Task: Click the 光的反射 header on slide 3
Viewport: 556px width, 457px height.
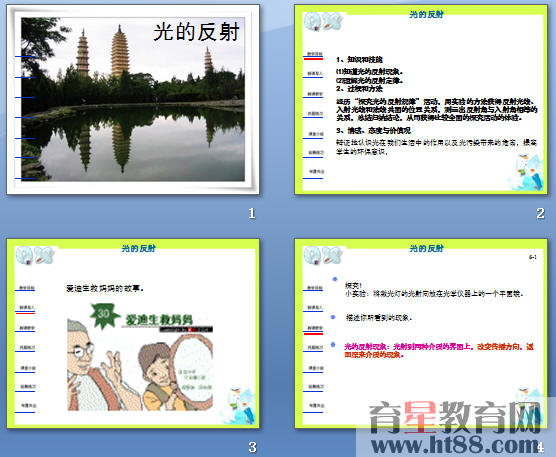Action: pyautogui.click(x=138, y=248)
